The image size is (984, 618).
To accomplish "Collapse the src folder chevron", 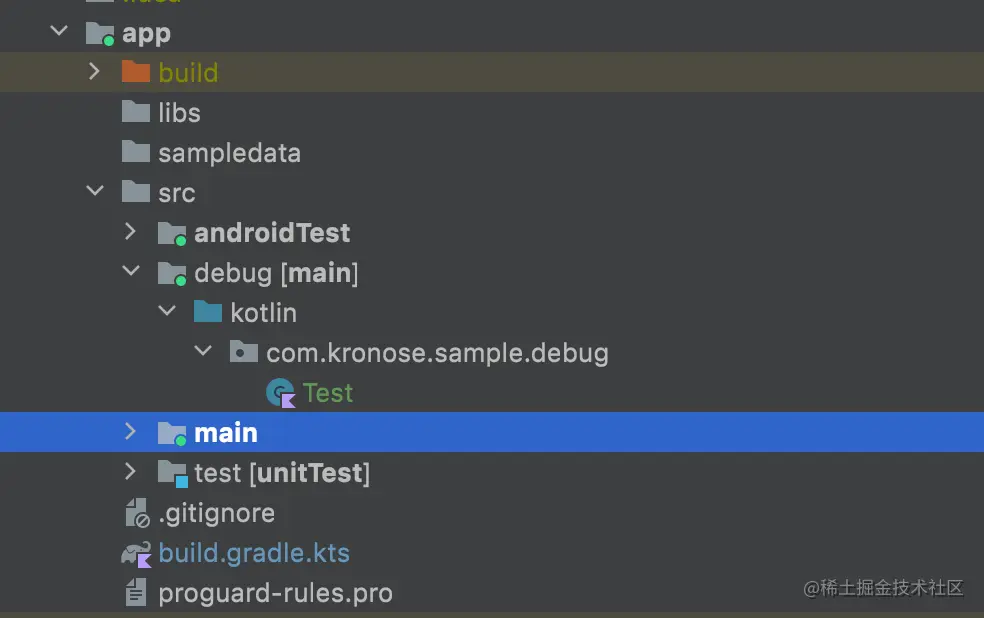I will click(x=95, y=190).
